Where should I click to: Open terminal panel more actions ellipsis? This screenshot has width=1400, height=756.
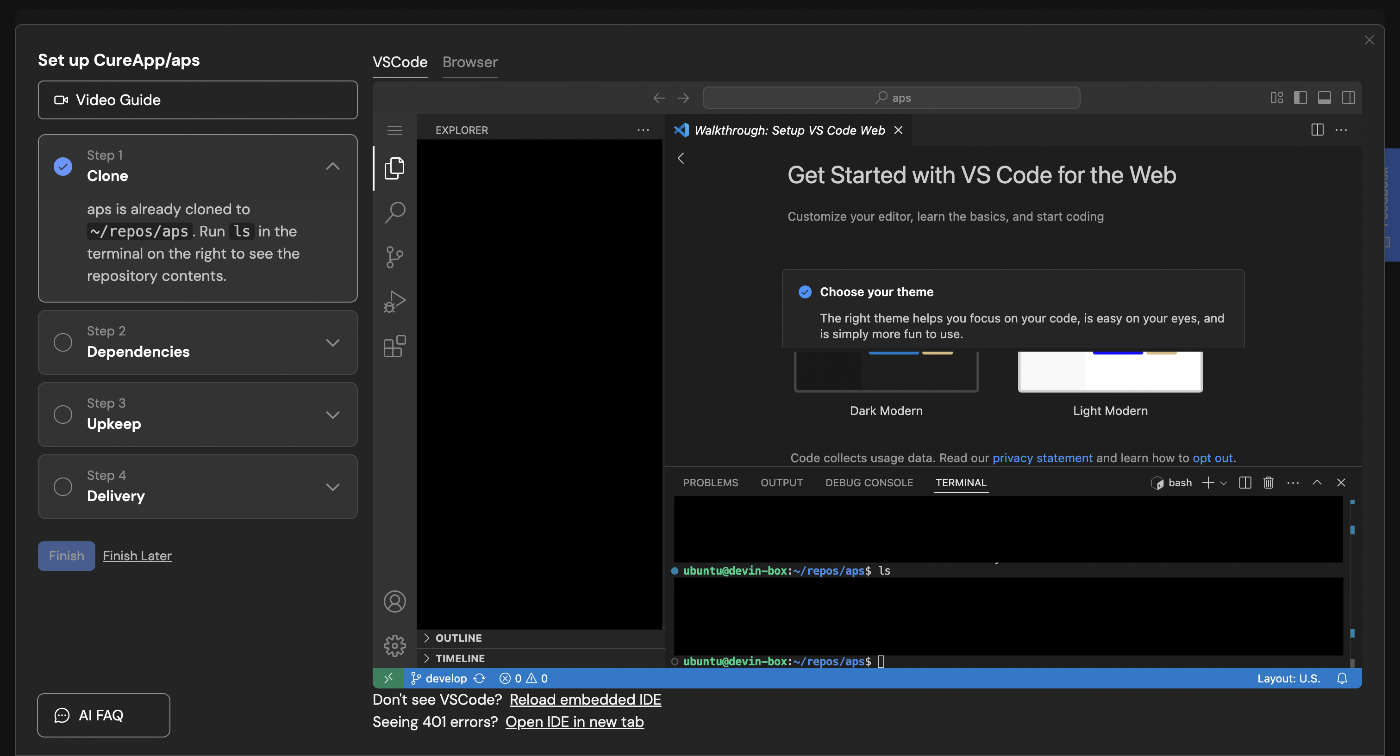1293,482
